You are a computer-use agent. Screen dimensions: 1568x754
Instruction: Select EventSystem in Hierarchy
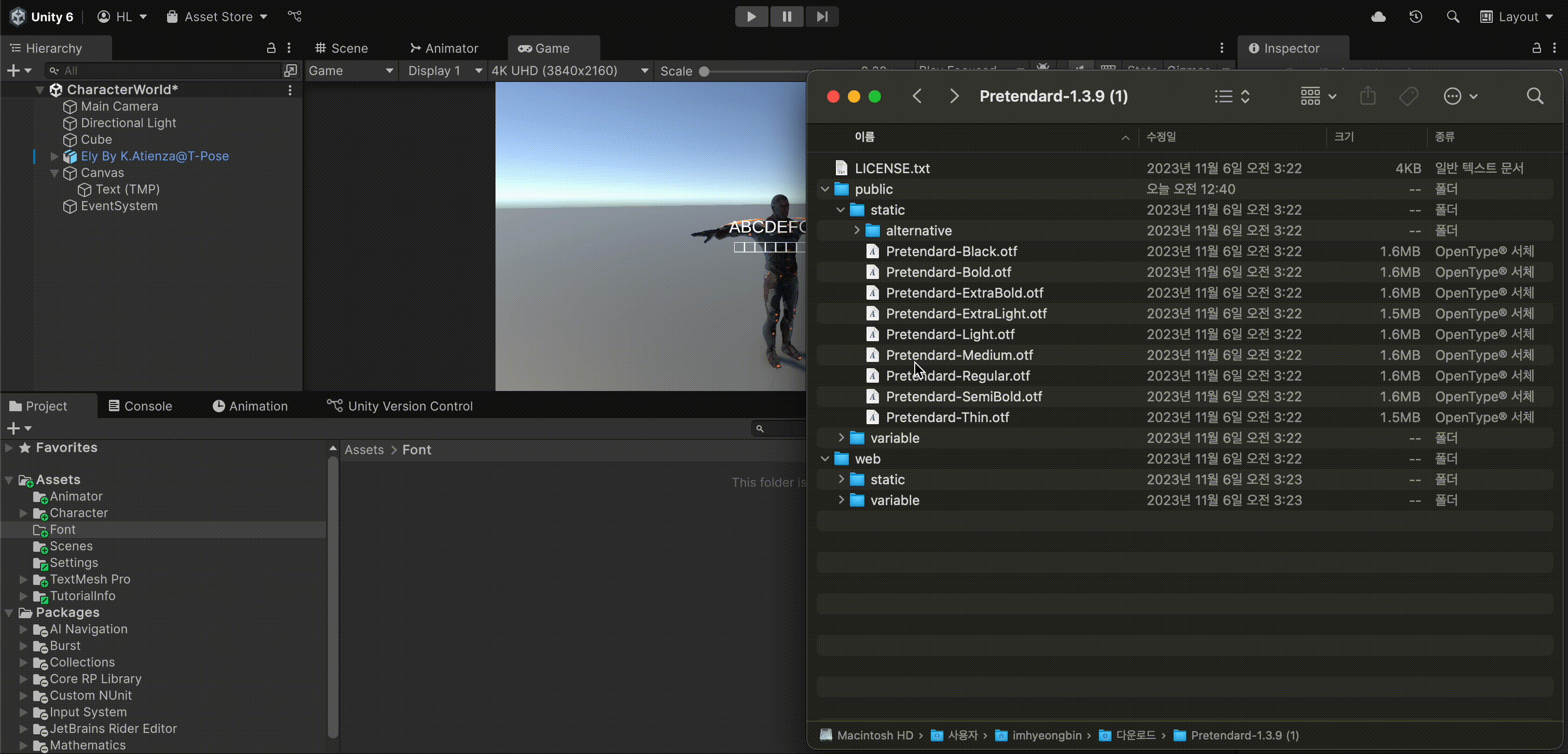point(119,206)
